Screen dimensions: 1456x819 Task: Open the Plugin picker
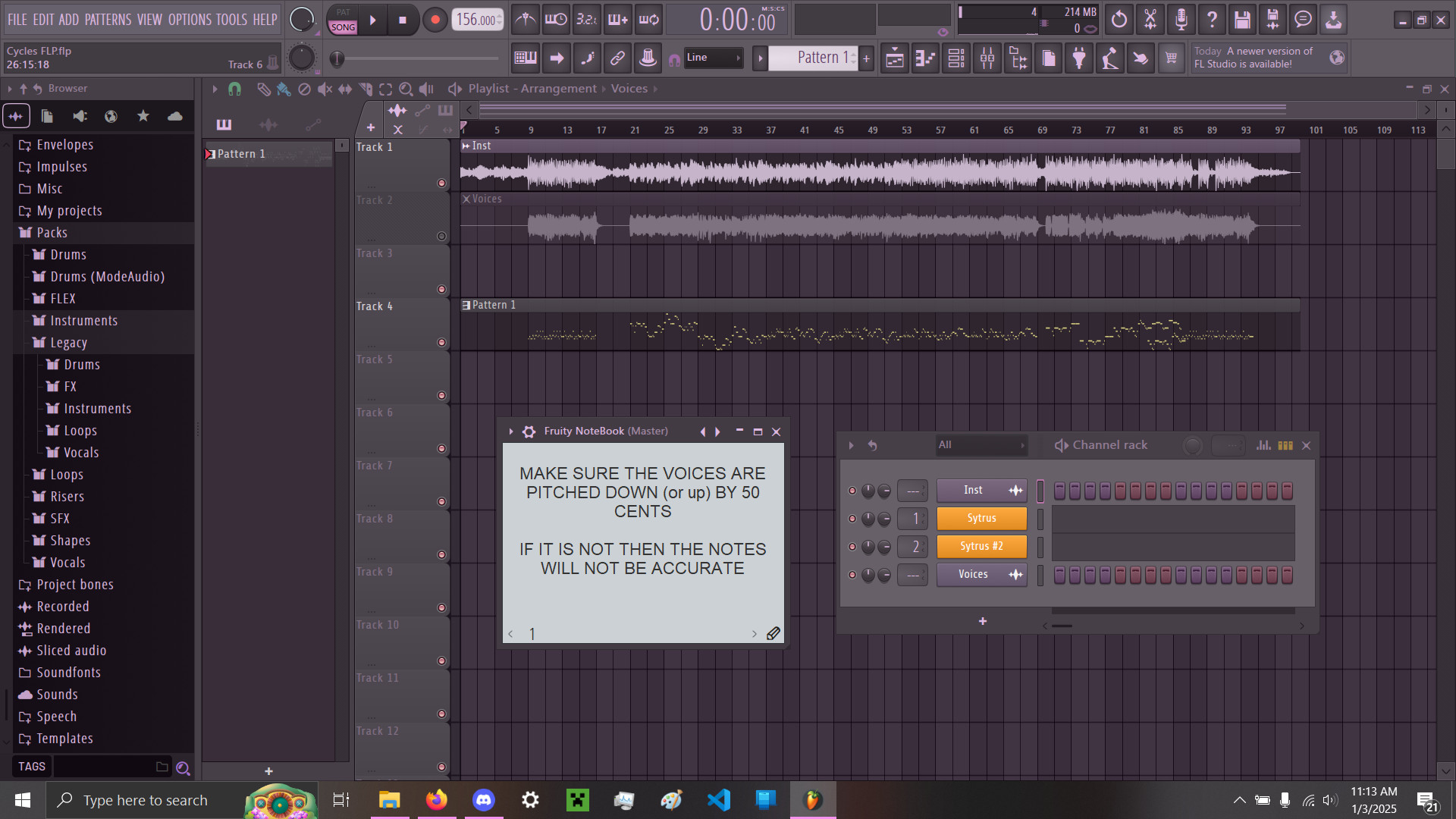pyautogui.click(x=1079, y=58)
